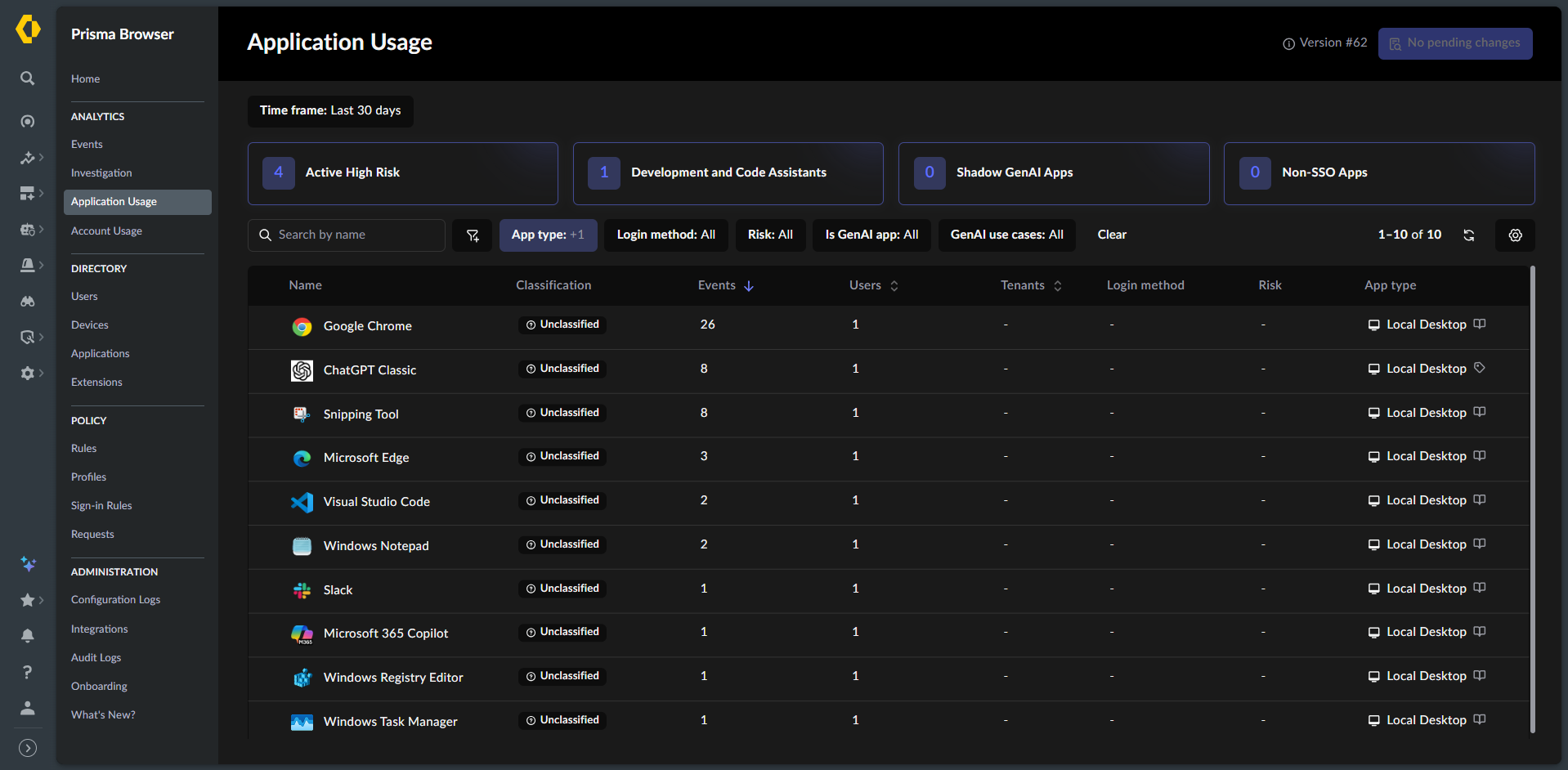
Task: Open the App type filter dropdown
Action: [548, 235]
